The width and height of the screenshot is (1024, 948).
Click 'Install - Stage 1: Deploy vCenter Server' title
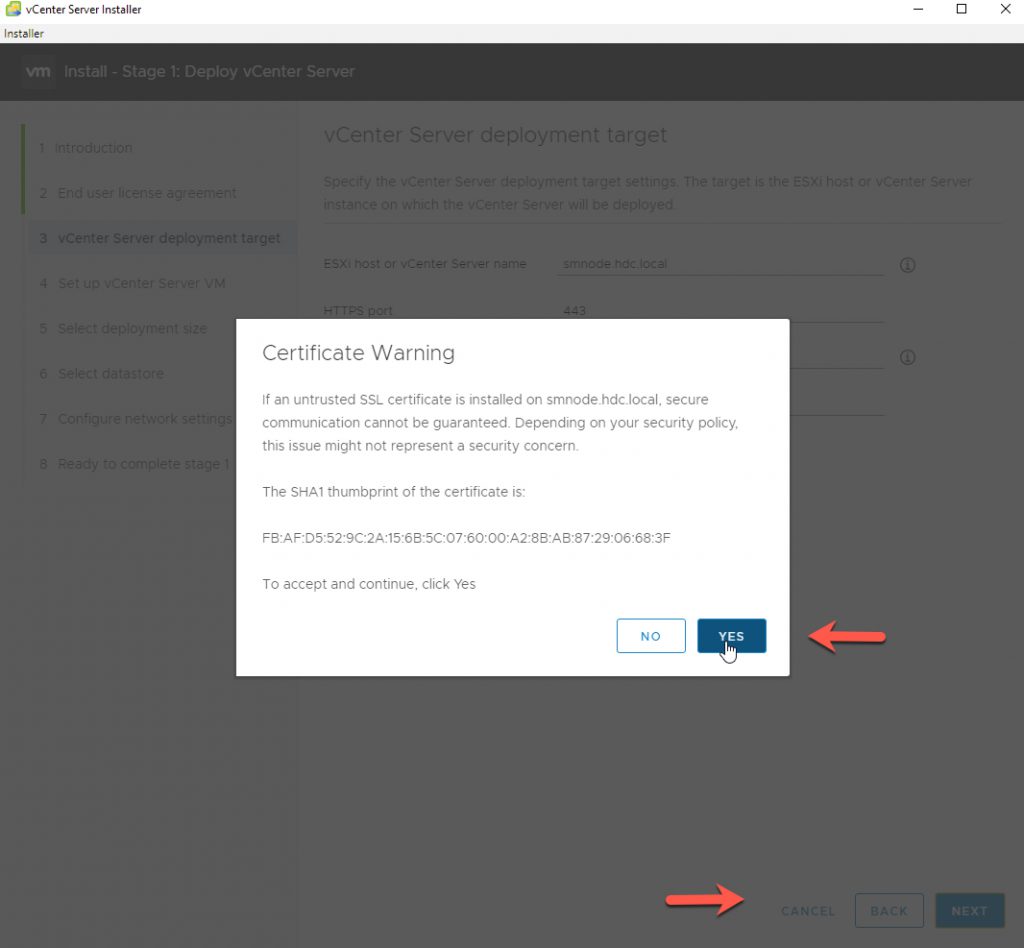209,71
